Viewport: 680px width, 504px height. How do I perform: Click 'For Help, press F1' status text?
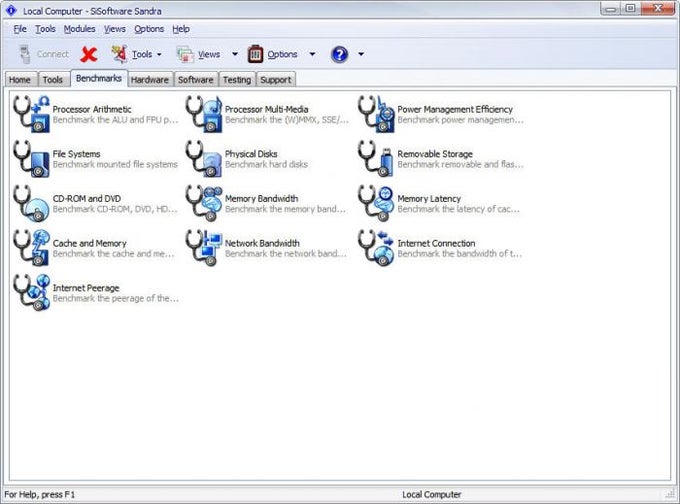[39, 494]
